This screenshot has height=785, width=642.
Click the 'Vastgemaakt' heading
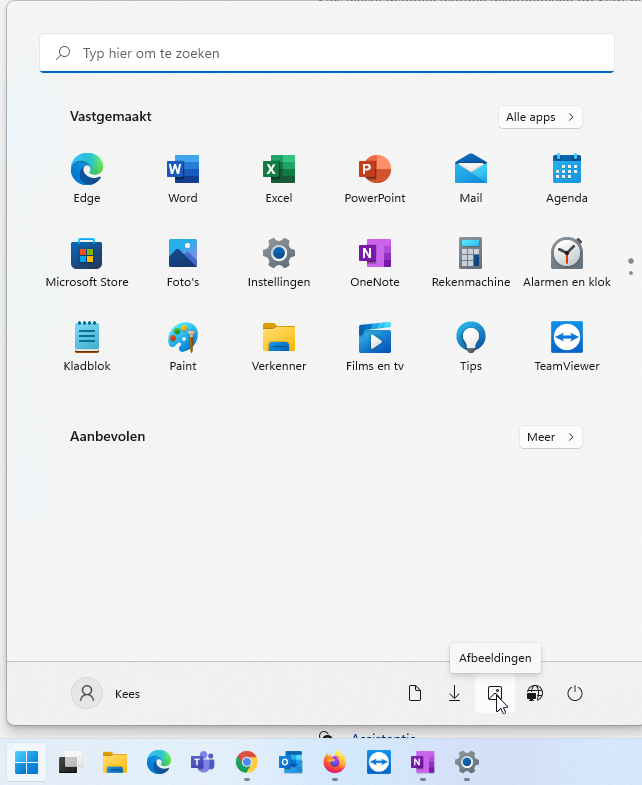(111, 117)
